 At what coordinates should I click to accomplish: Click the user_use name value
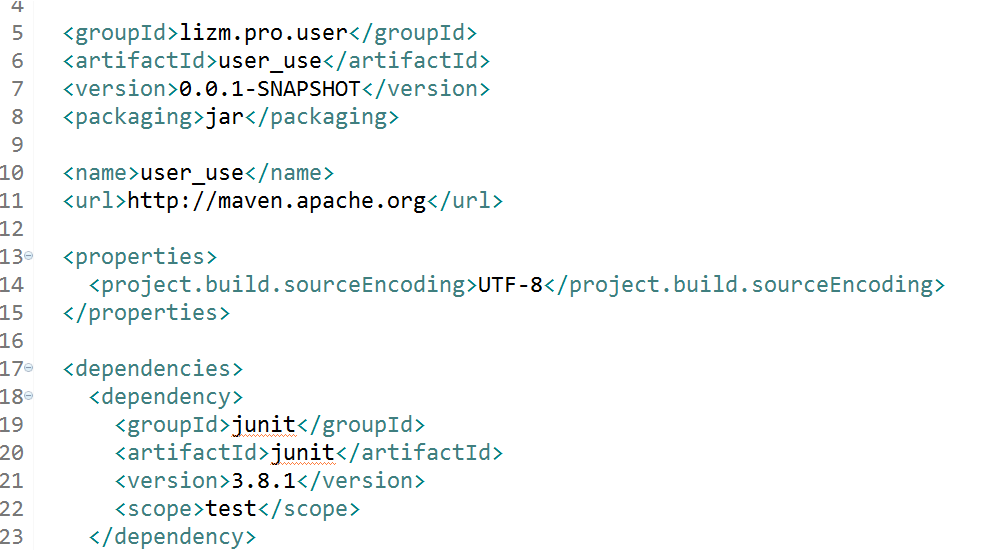click(192, 173)
